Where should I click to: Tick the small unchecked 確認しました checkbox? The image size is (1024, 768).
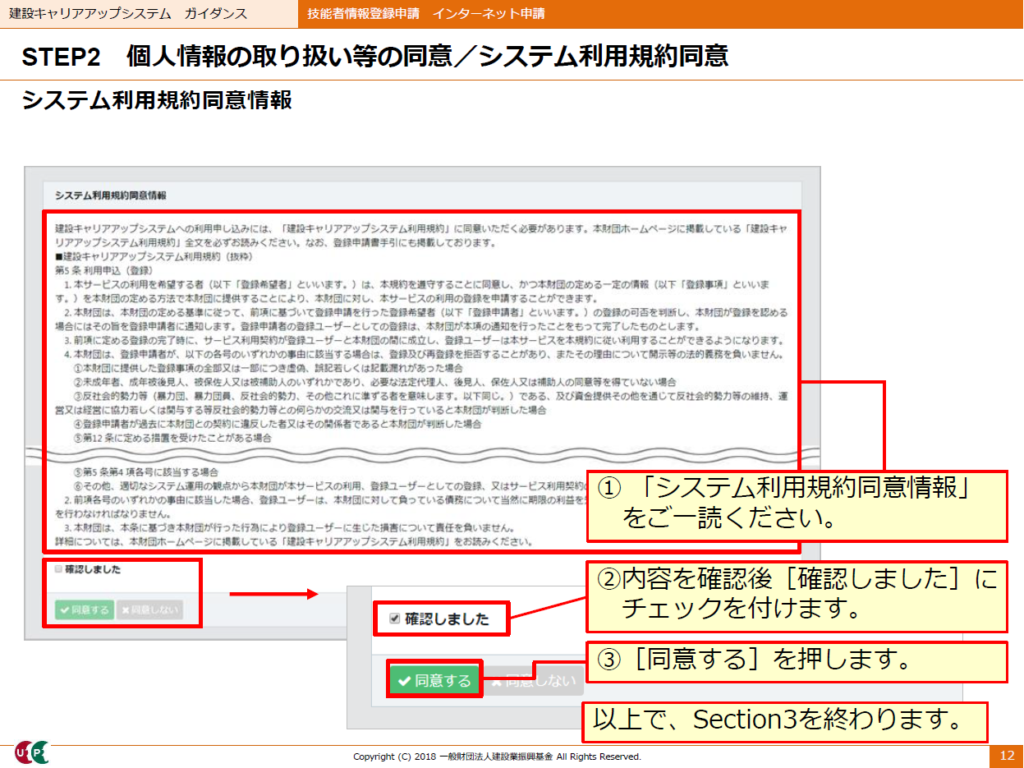point(58,570)
